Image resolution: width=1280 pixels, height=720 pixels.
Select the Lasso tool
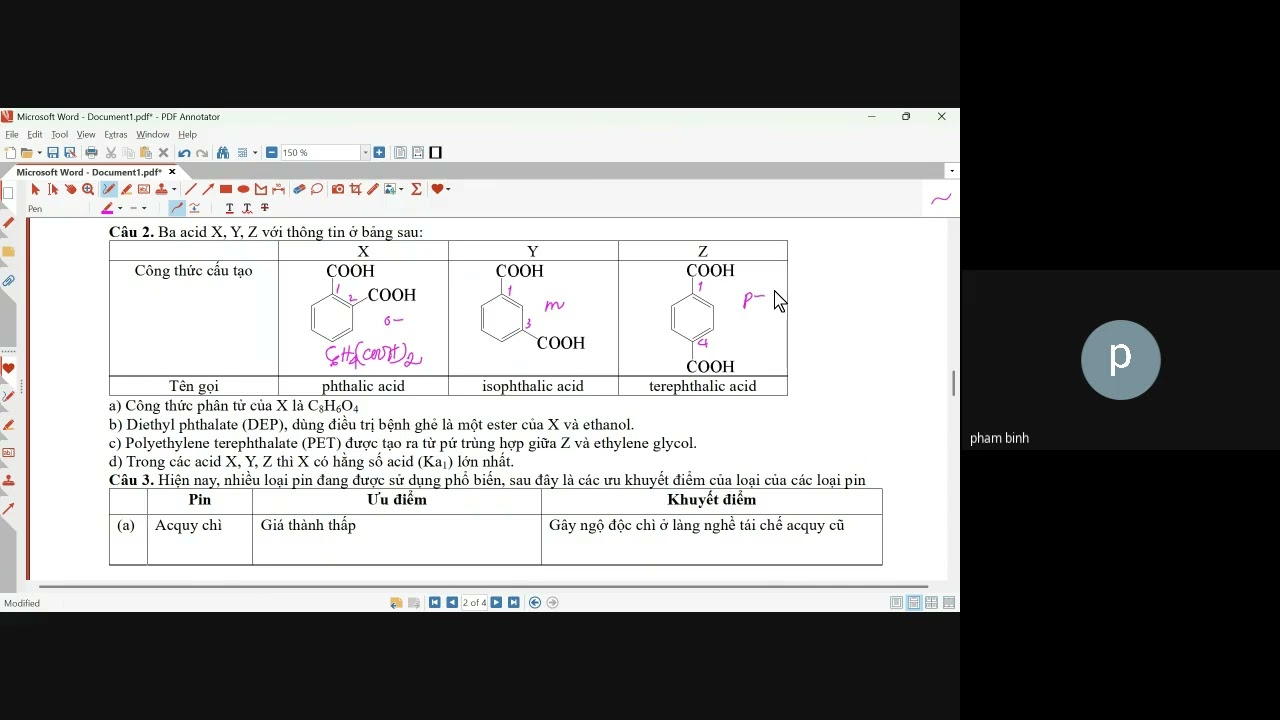point(317,189)
